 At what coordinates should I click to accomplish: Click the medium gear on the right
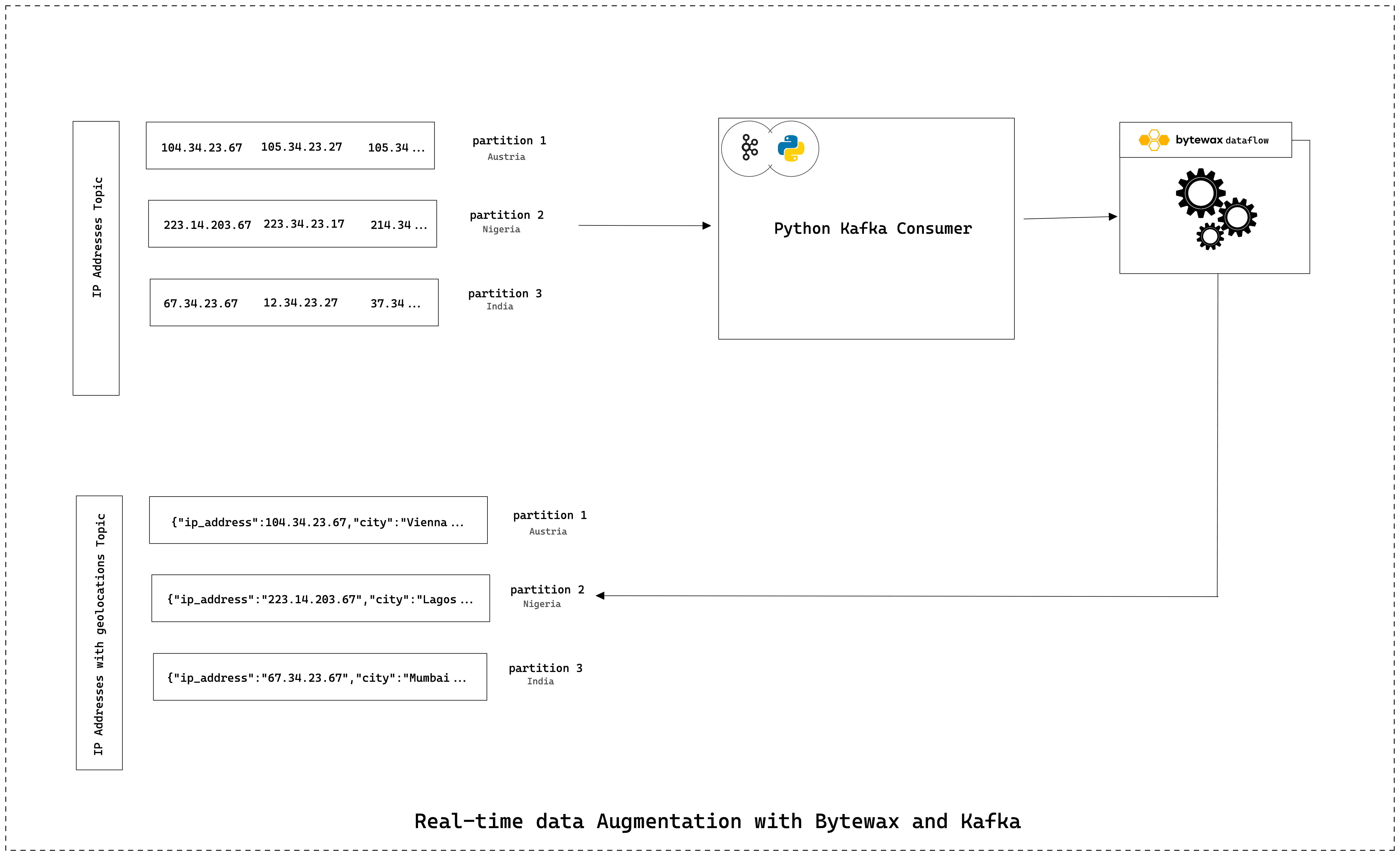point(1238,217)
